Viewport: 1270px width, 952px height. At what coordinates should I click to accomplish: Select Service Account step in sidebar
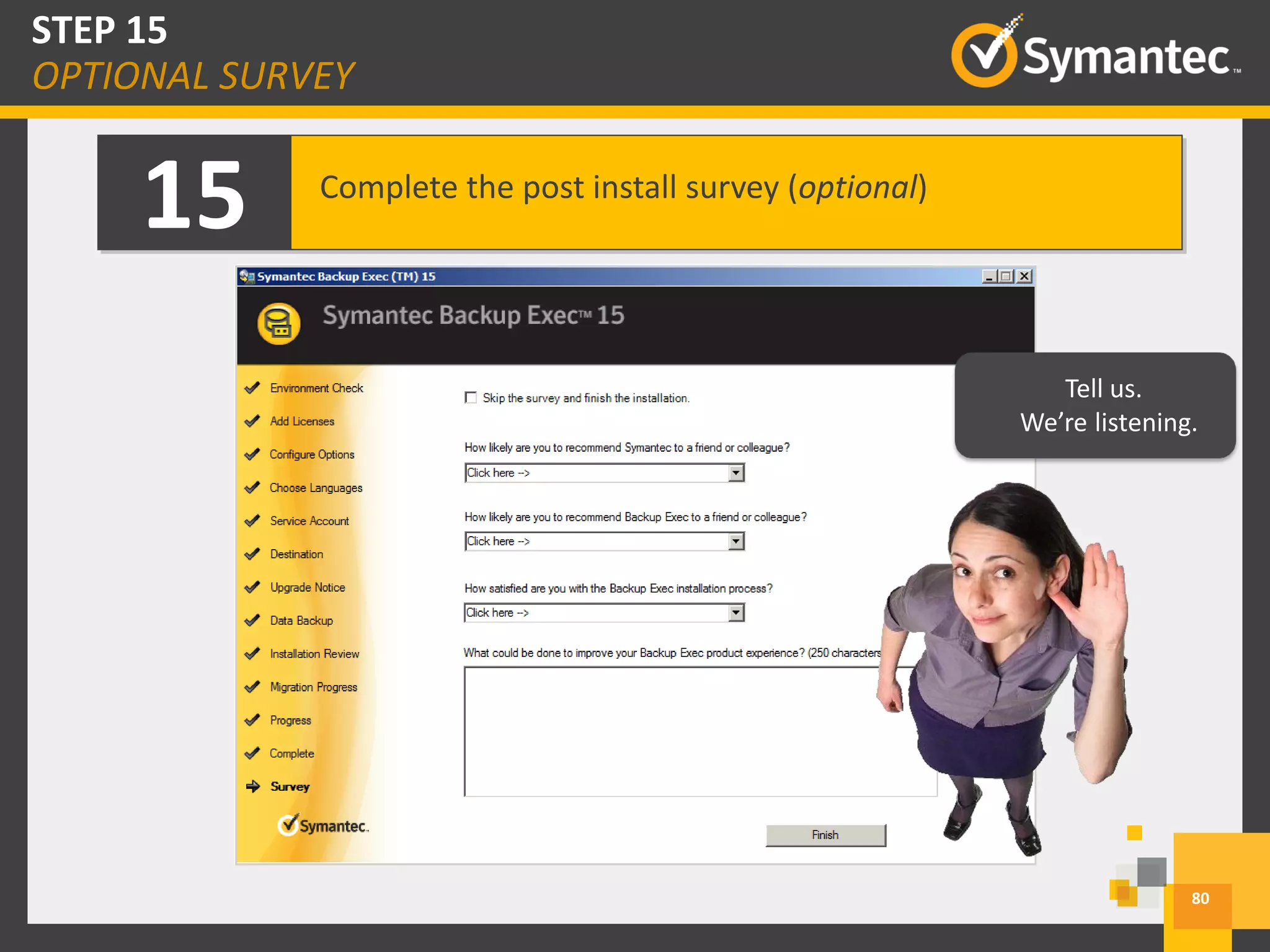(x=309, y=521)
